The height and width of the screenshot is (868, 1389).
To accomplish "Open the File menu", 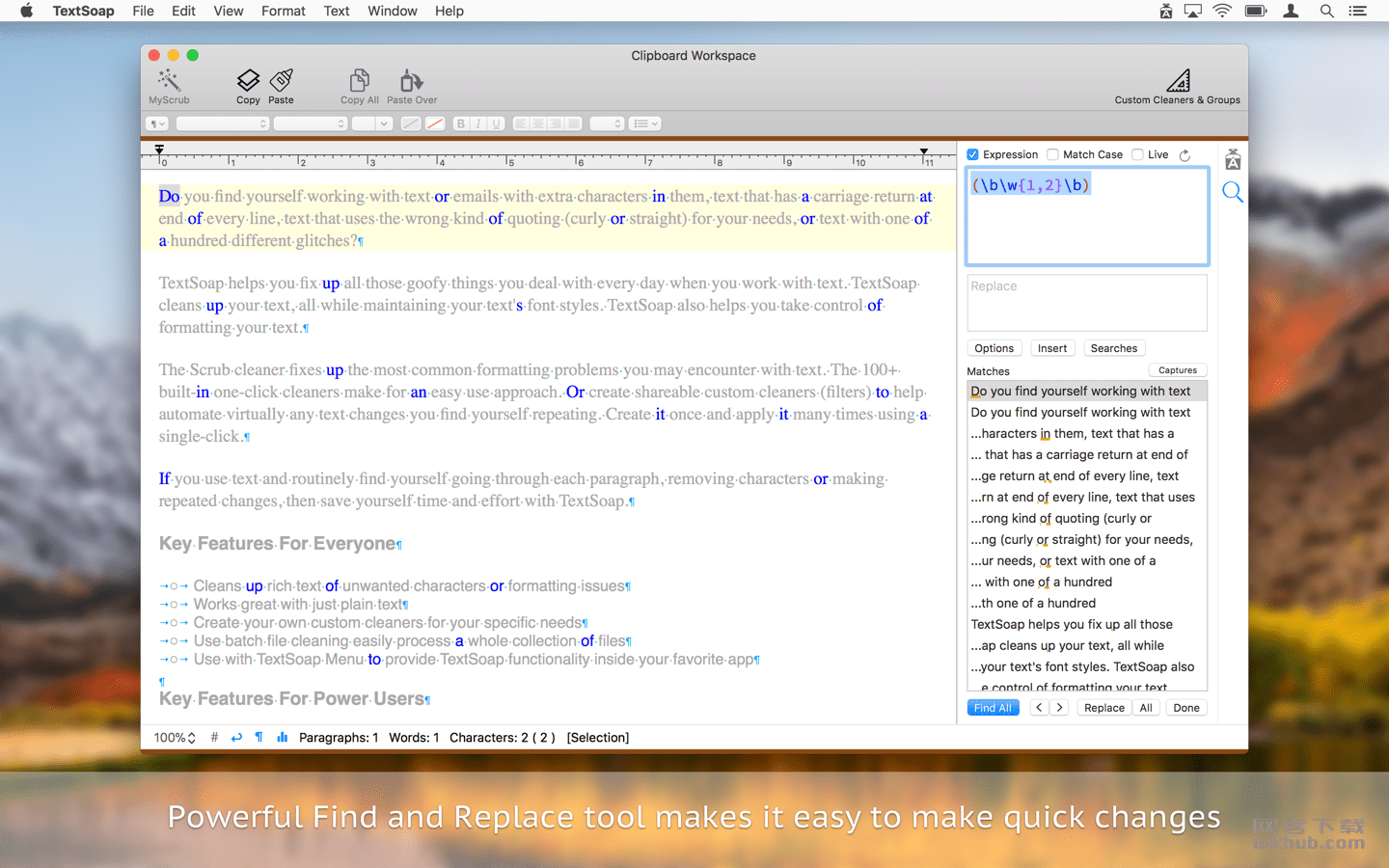I will pos(144,11).
